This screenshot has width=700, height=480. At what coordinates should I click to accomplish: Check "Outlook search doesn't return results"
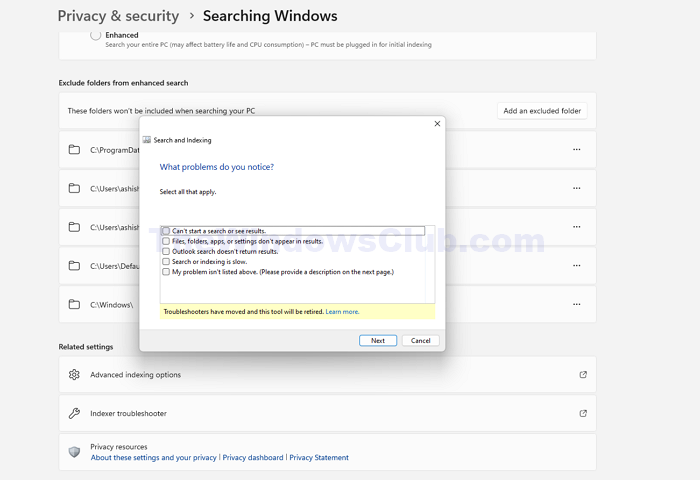(x=166, y=251)
